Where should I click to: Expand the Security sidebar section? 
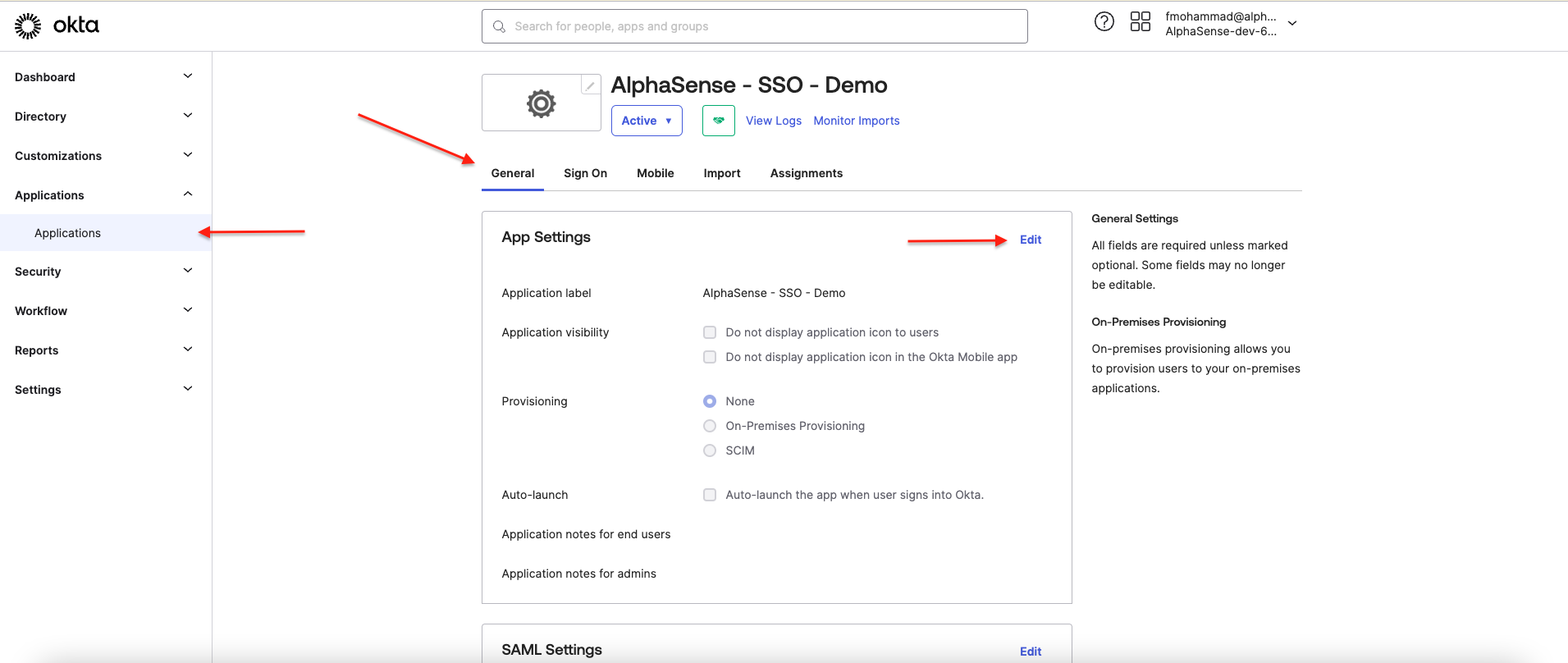point(105,272)
